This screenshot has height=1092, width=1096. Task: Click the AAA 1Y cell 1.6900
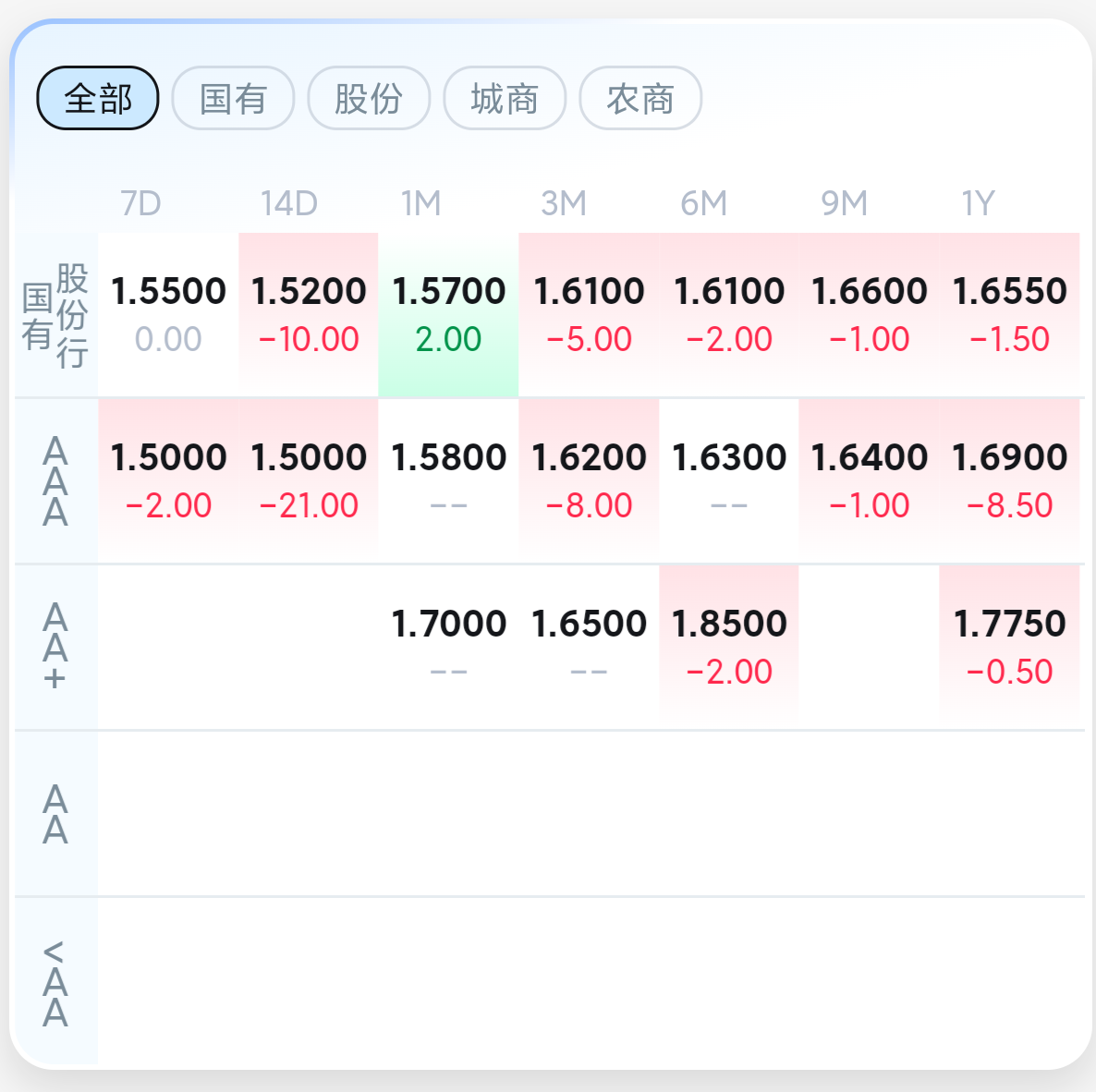(x=1009, y=480)
